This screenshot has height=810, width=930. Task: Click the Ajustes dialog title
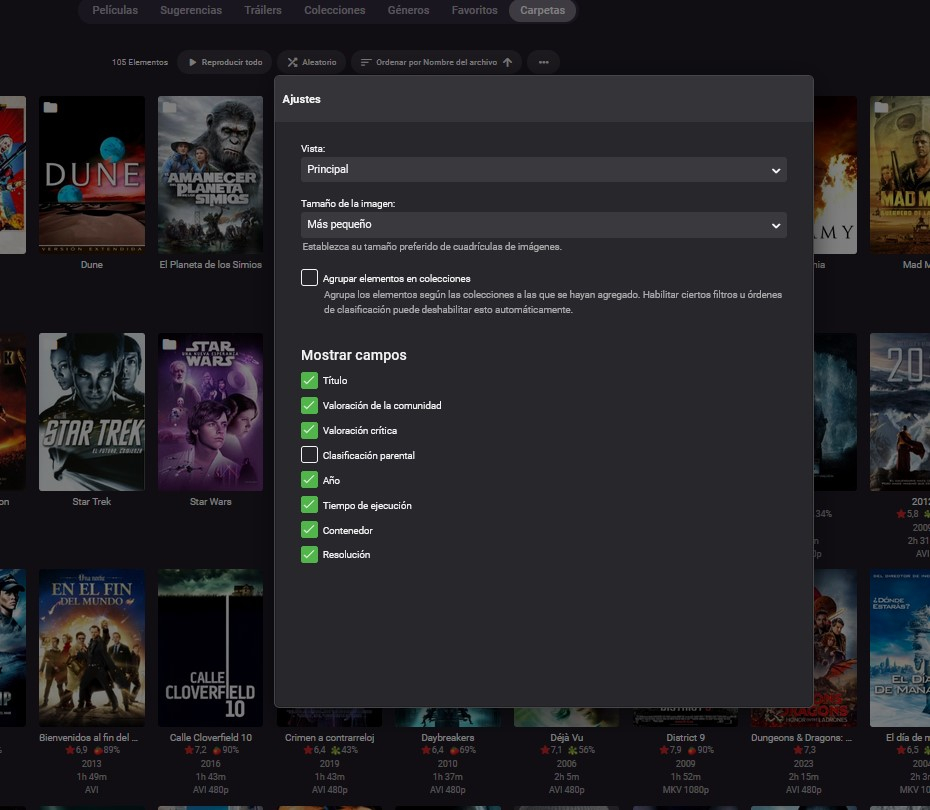pos(301,99)
